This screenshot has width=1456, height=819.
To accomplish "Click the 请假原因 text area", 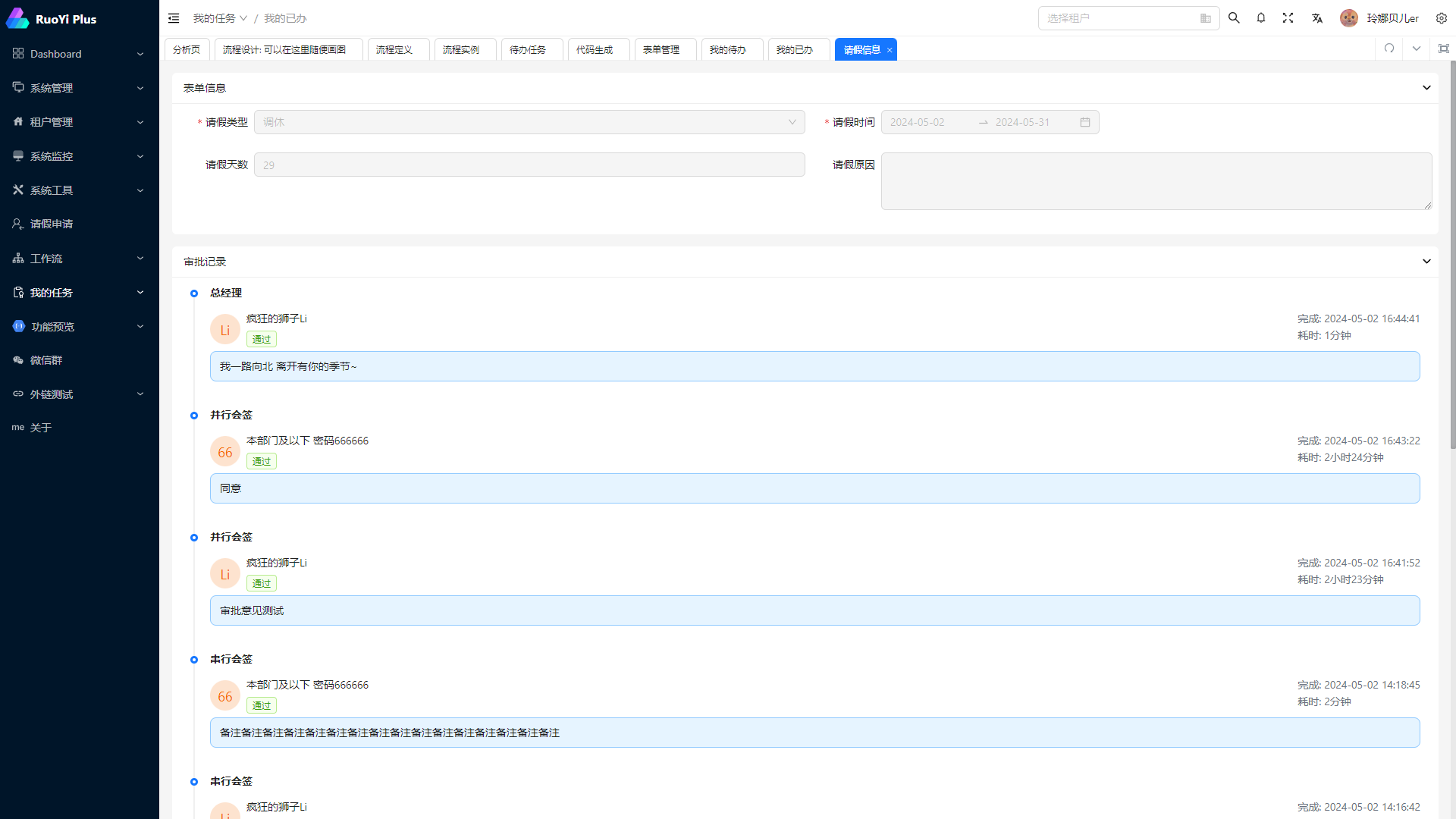I will pyautogui.click(x=1156, y=181).
